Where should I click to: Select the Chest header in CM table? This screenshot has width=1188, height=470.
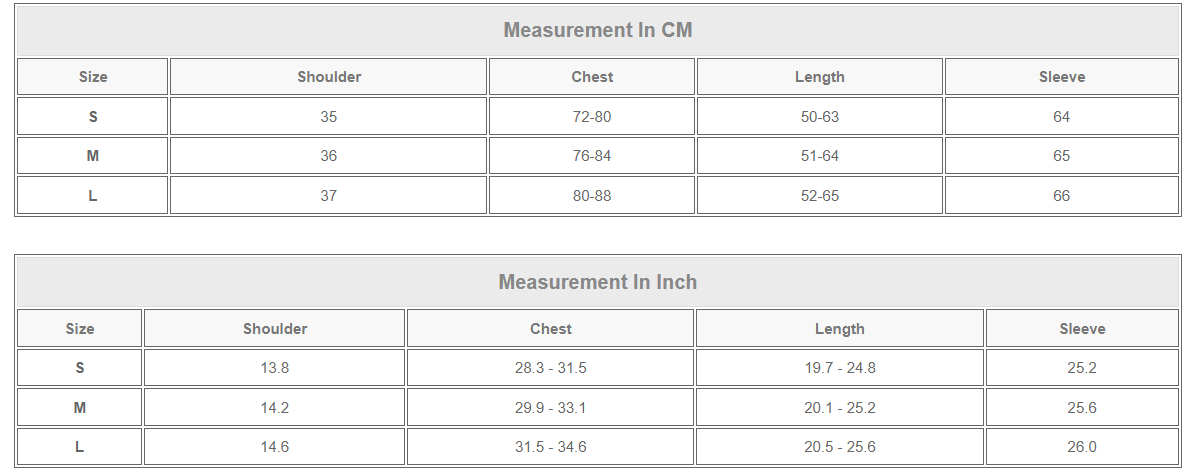(592, 77)
